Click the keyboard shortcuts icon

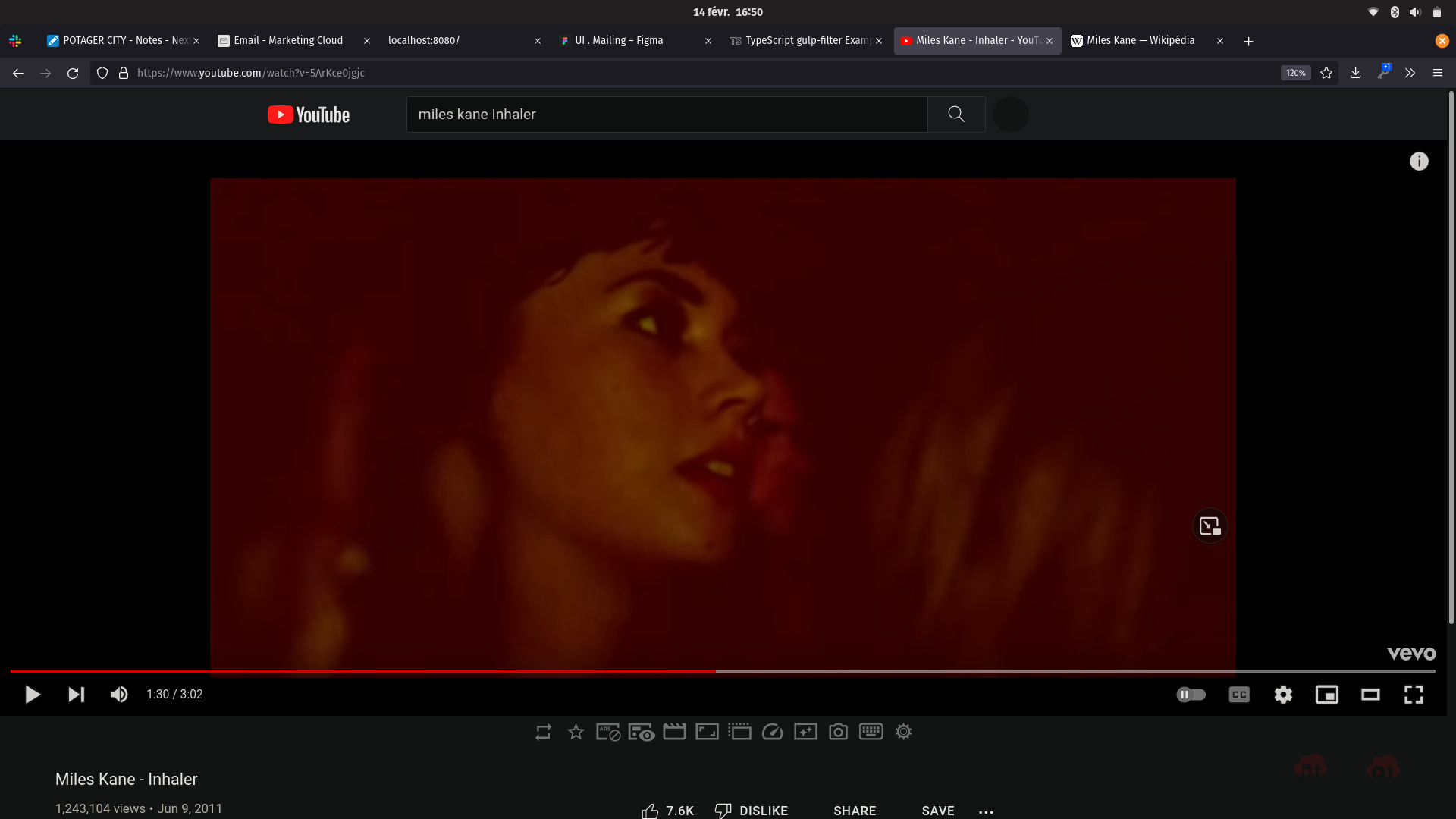pos(871,732)
